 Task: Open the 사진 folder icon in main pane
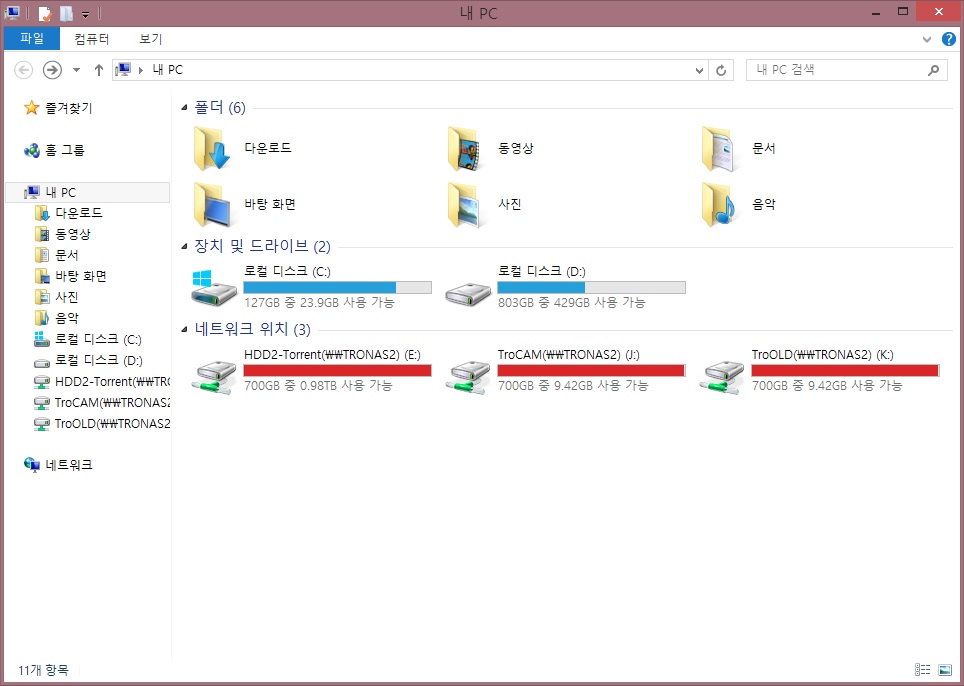pyautogui.click(x=465, y=205)
